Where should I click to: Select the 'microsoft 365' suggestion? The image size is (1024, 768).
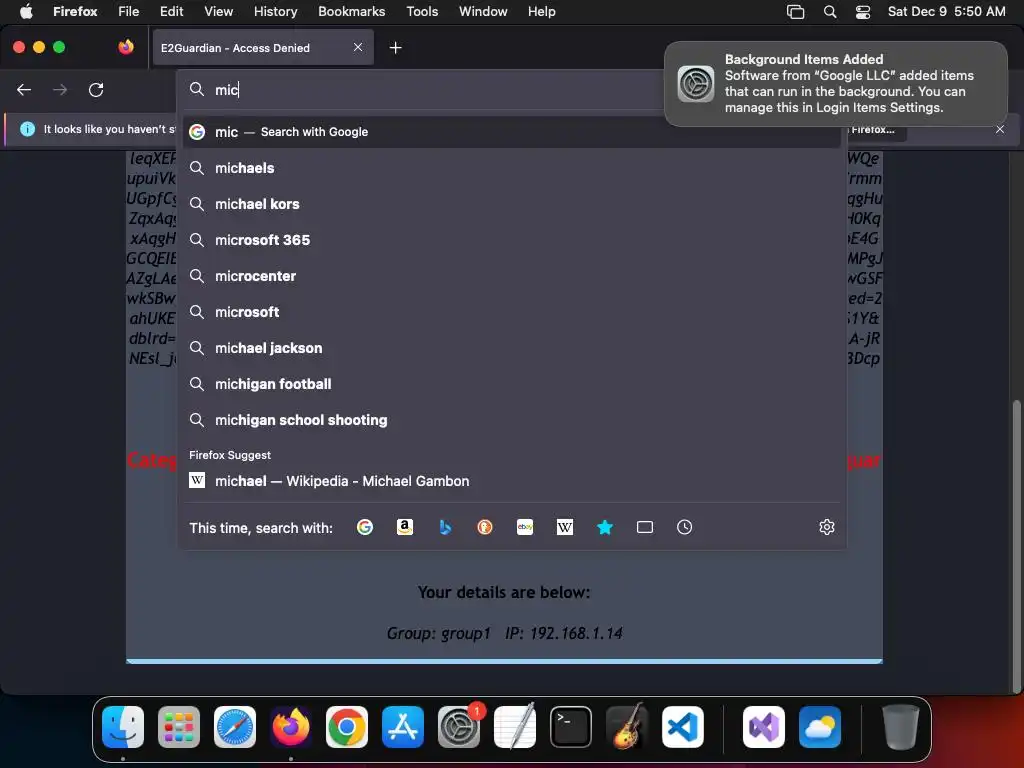pos(511,240)
